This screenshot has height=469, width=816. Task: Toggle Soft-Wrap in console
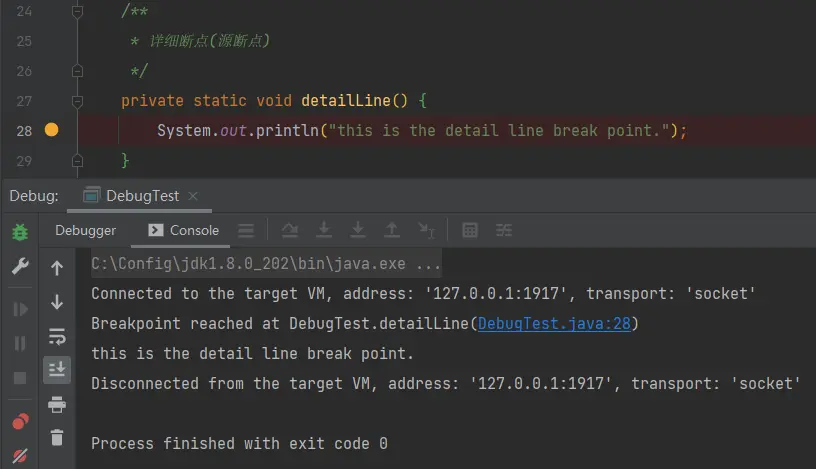click(x=57, y=336)
